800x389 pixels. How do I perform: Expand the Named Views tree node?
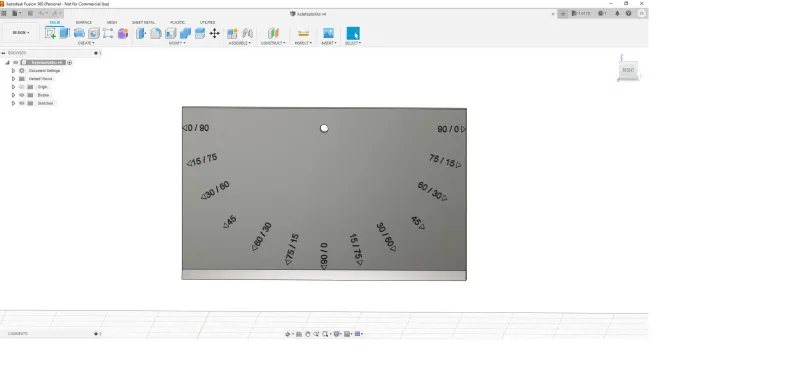(13, 79)
